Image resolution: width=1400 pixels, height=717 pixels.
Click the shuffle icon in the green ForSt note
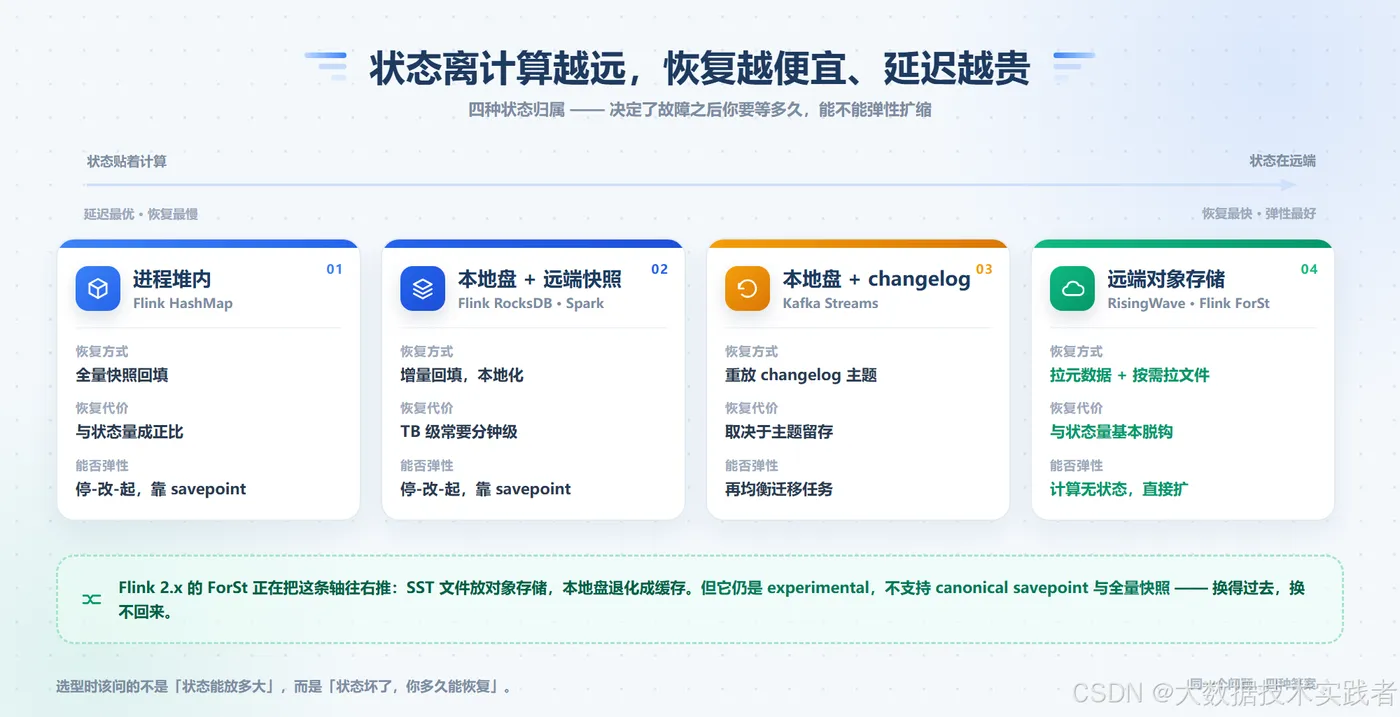[92, 599]
